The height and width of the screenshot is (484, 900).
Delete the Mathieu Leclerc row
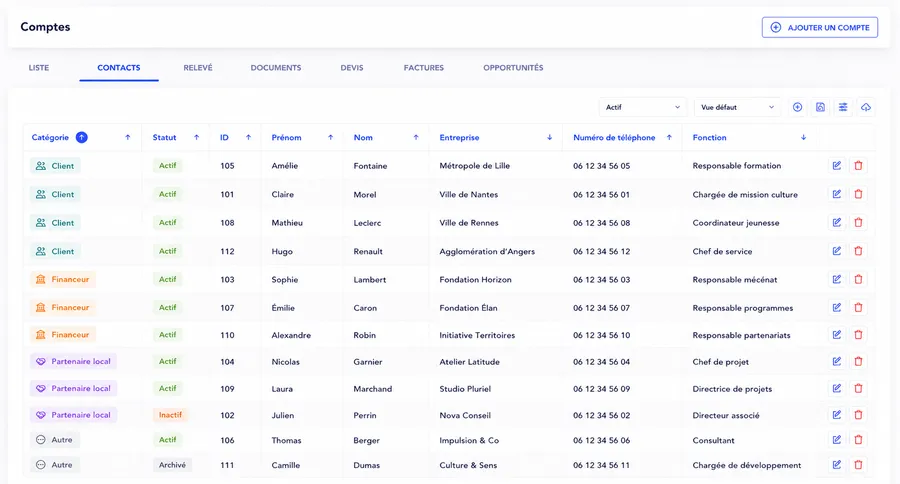coord(858,222)
